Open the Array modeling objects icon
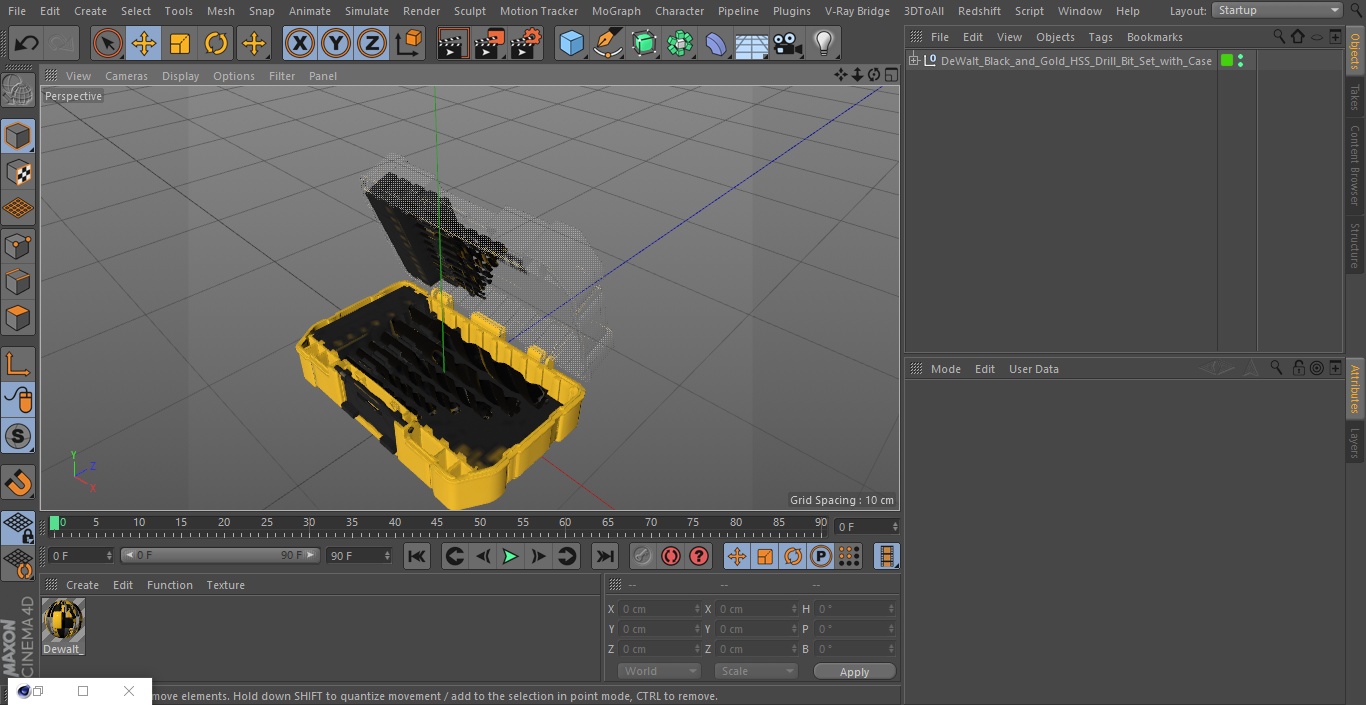Viewport: 1366px width, 705px height. coord(680,43)
